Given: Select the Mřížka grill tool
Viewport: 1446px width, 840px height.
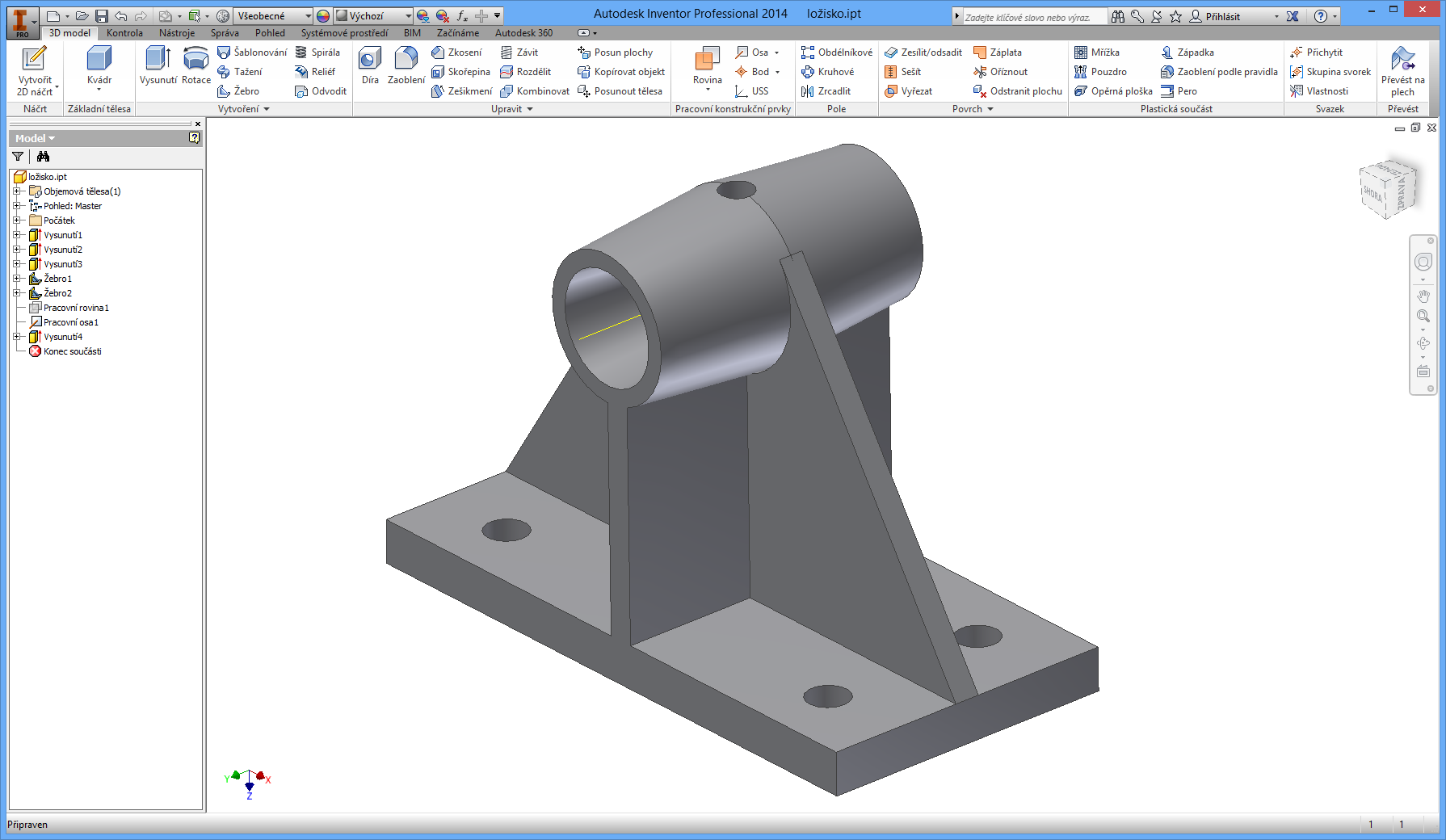Looking at the screenshot, I should pos(1097,52).
